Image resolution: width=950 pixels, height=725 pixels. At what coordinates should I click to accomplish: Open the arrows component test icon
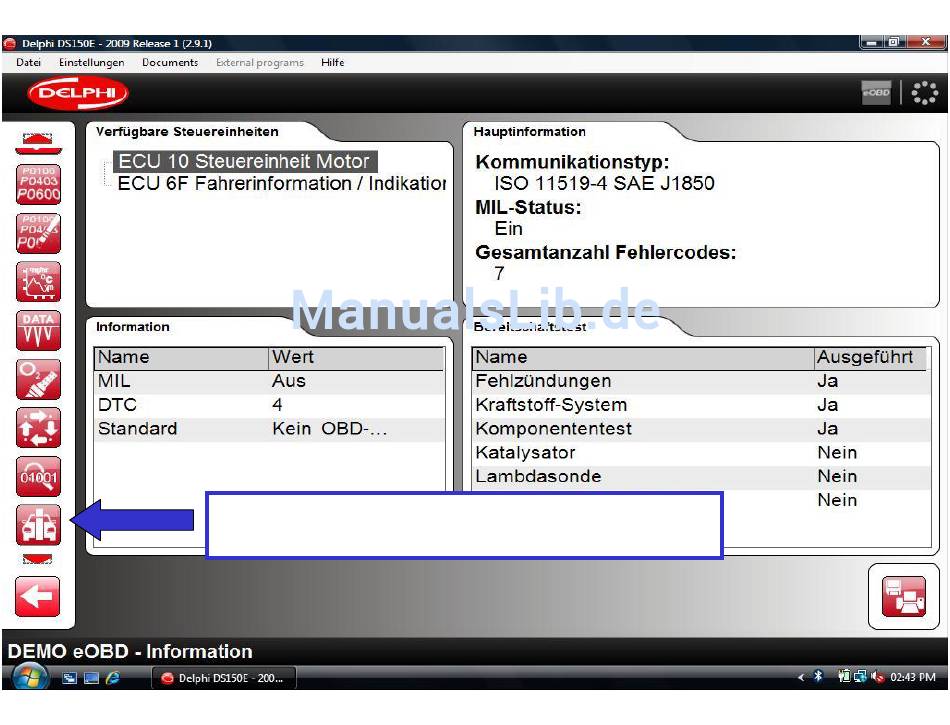coord(38,428)
